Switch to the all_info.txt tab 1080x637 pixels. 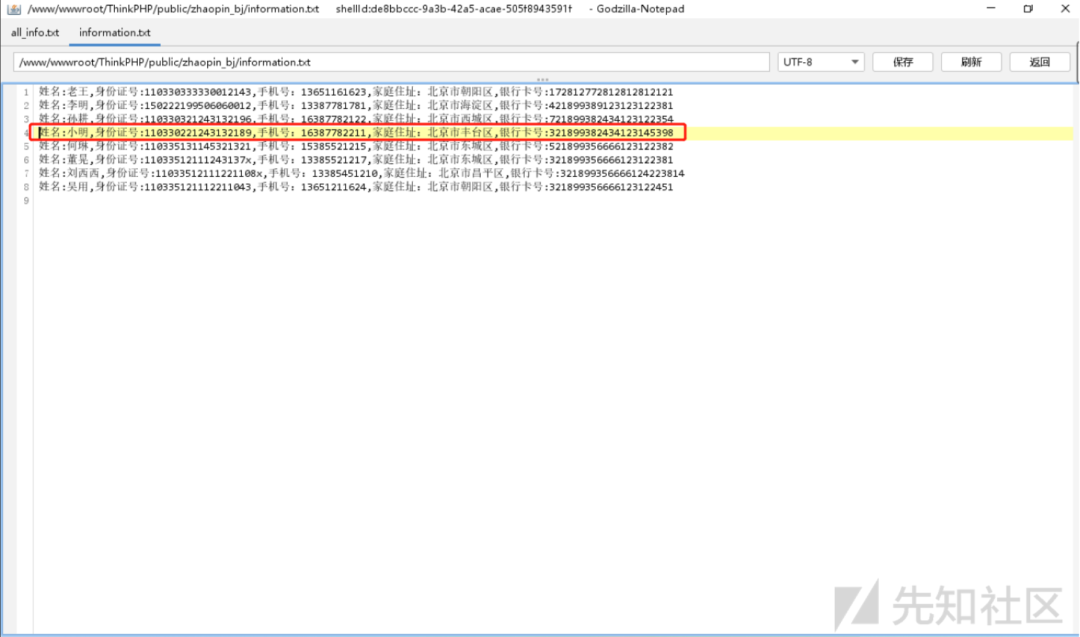[x=35, y=32]
